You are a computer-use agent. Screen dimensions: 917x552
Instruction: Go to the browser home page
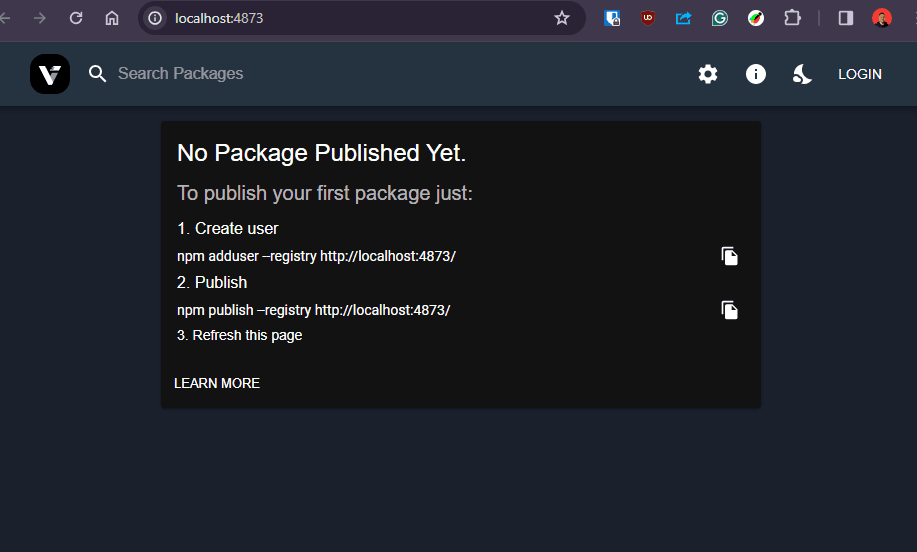[x=112, y=18]
